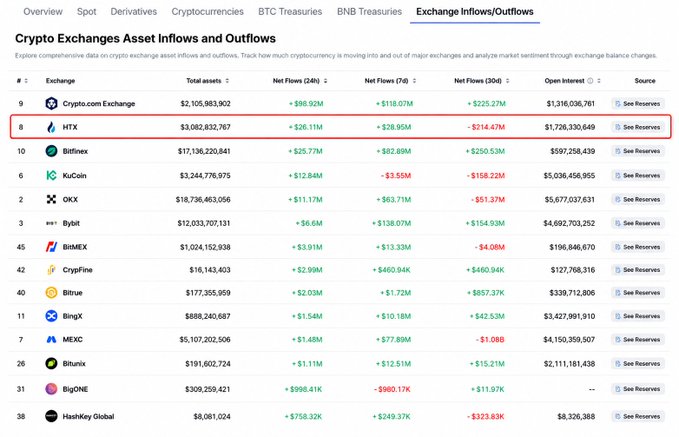Click the Bitrue logo icon
The image size is (679, 437).
tap(51, 293)
